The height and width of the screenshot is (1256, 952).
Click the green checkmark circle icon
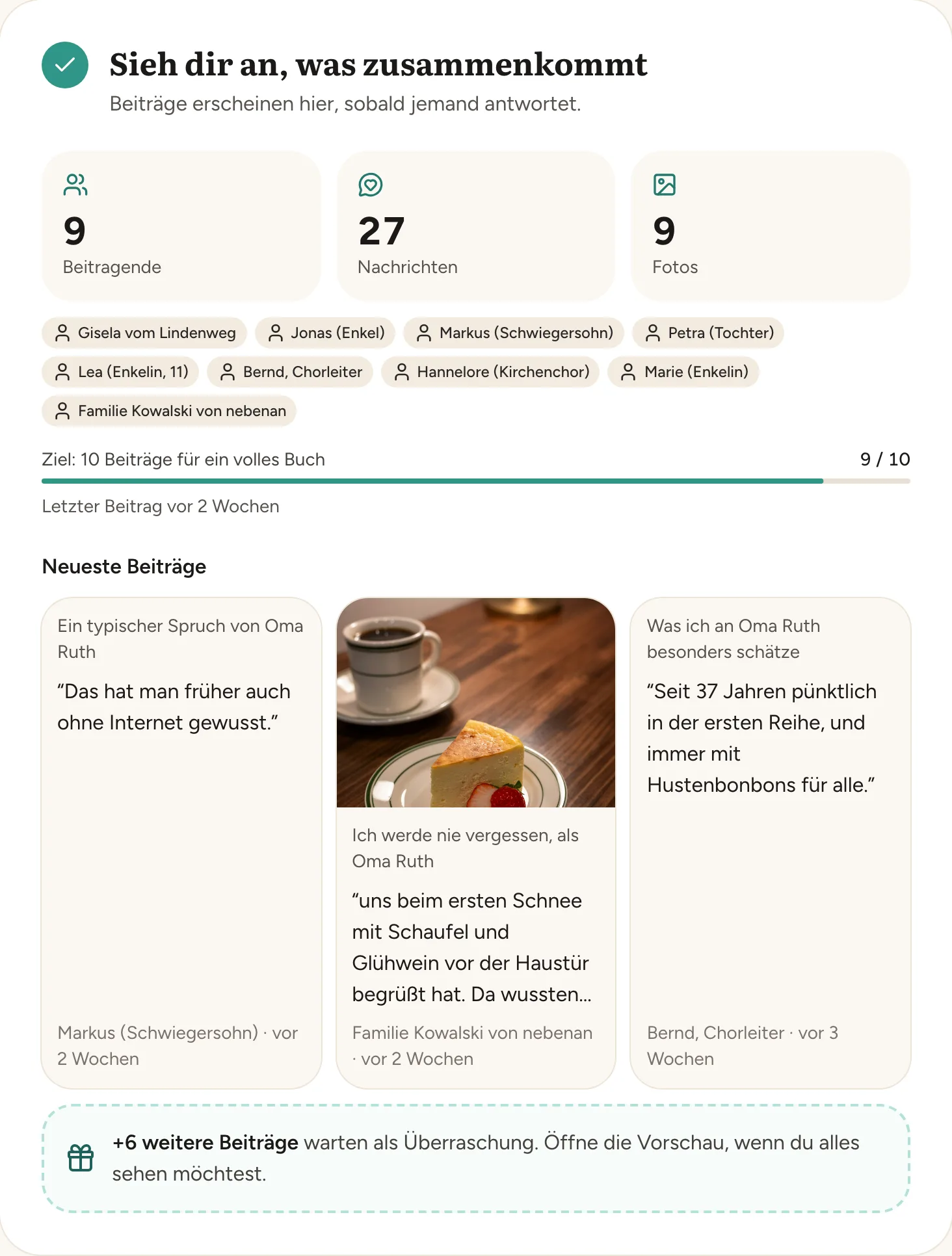(65, 65)
